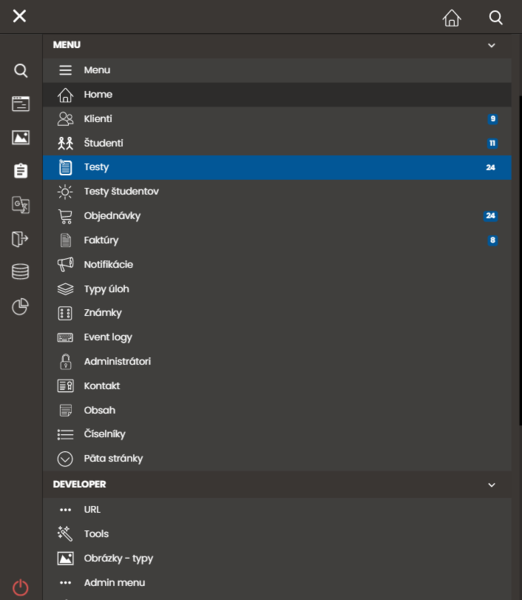Open the clipboard sidebar icon

coord(20,171)
